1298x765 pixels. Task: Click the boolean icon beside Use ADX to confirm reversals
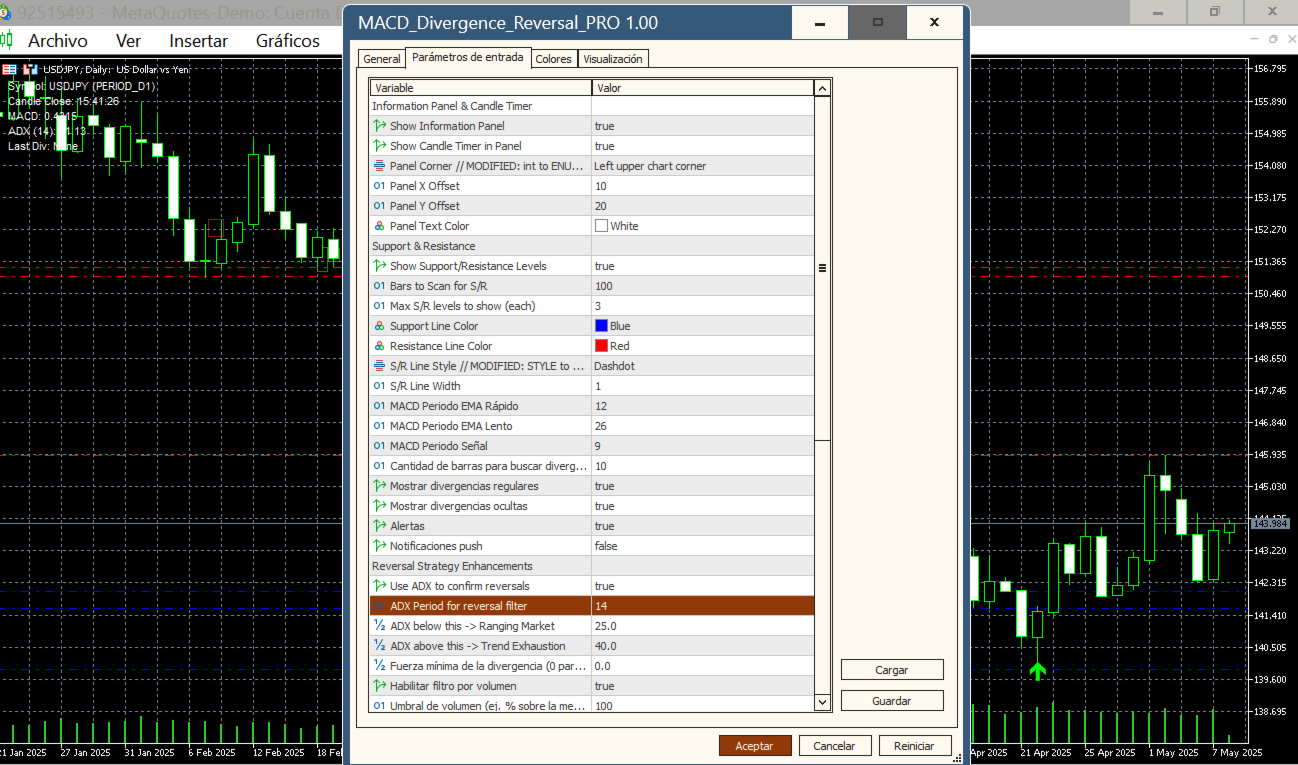[379, 586]
